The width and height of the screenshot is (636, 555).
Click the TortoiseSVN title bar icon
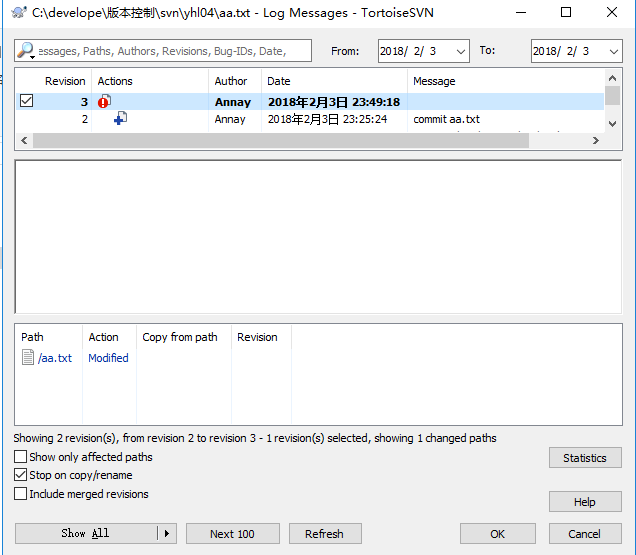[x=19, y=13]
